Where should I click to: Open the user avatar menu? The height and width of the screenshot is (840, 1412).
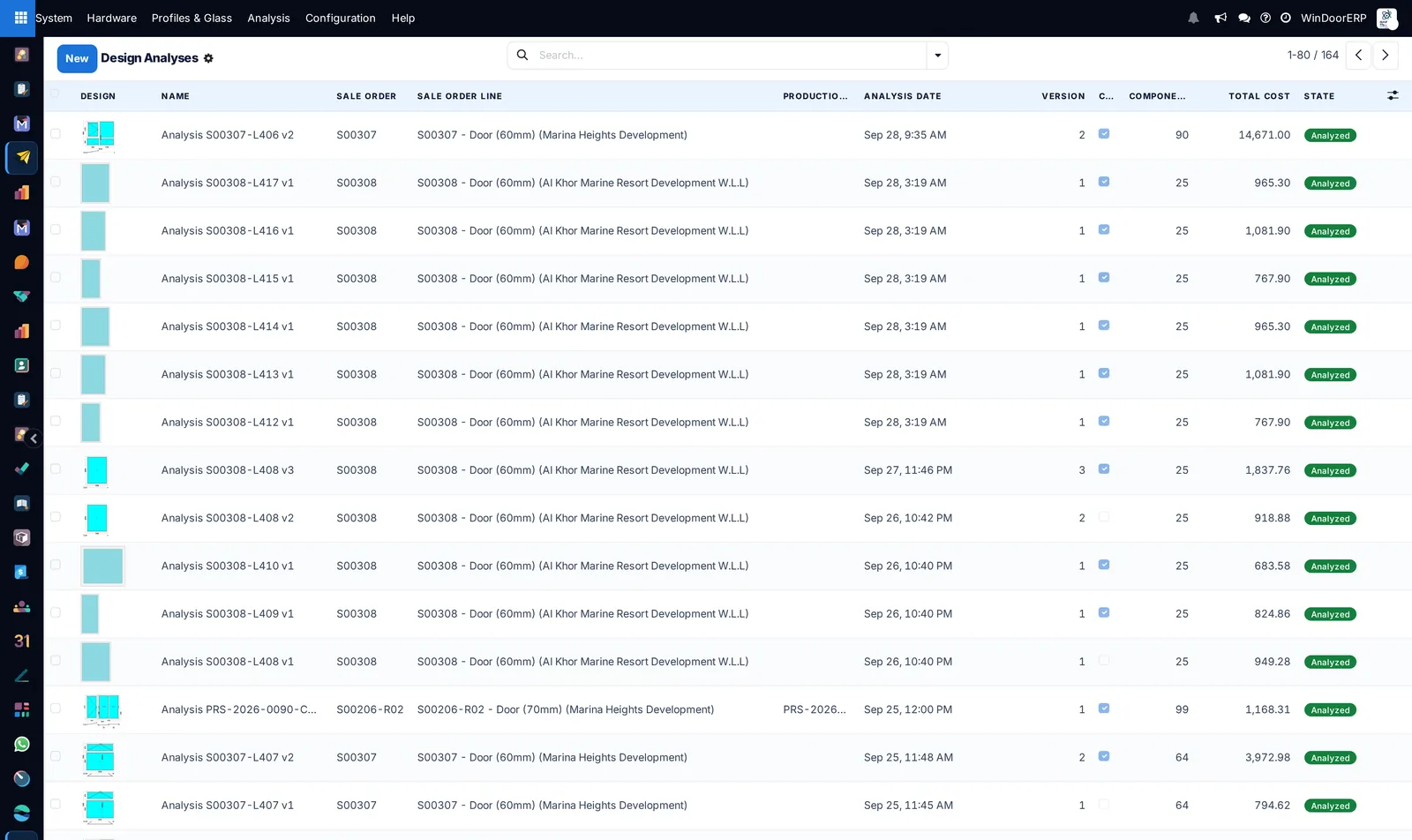point(1386,18)
